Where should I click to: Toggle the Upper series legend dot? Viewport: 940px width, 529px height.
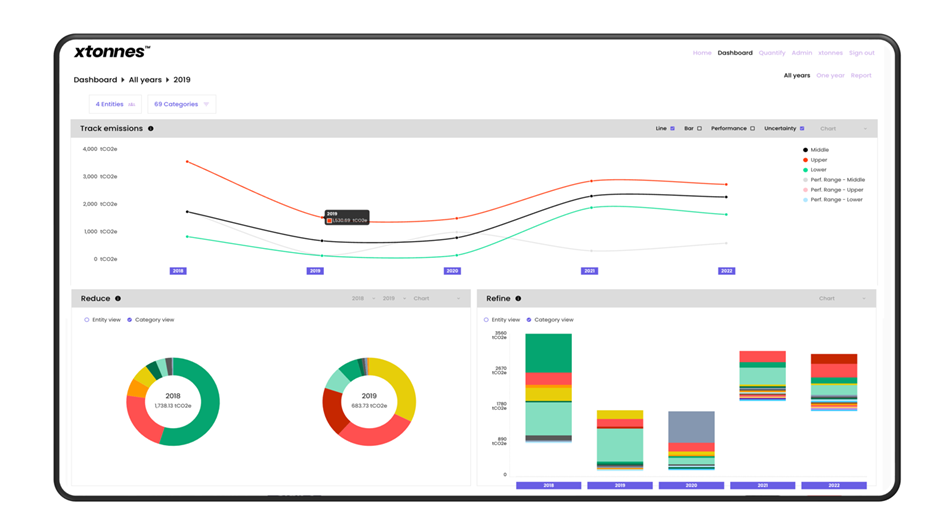pos(805,160)
